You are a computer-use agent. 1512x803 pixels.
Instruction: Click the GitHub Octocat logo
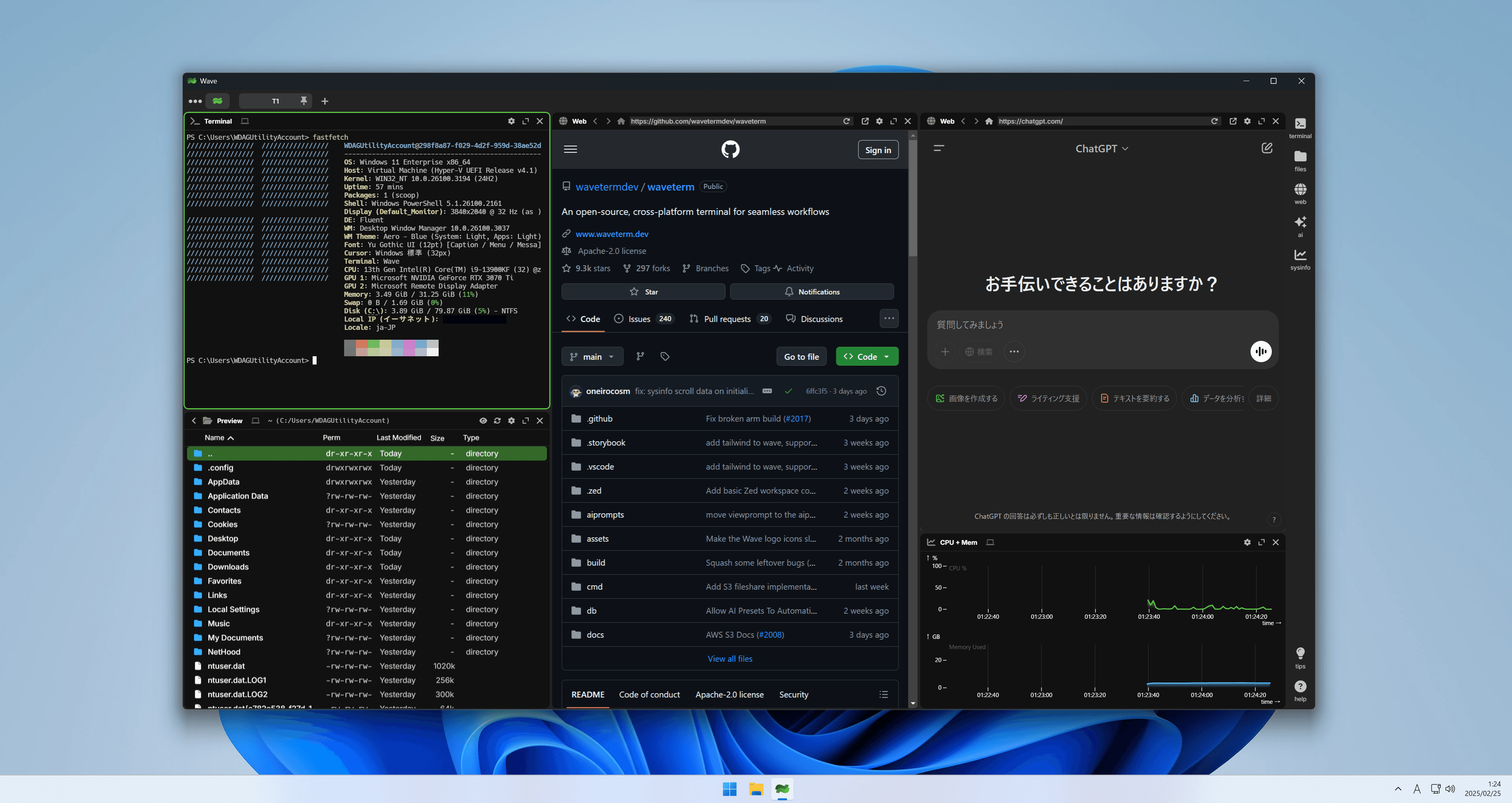click(x=730, y=149)
